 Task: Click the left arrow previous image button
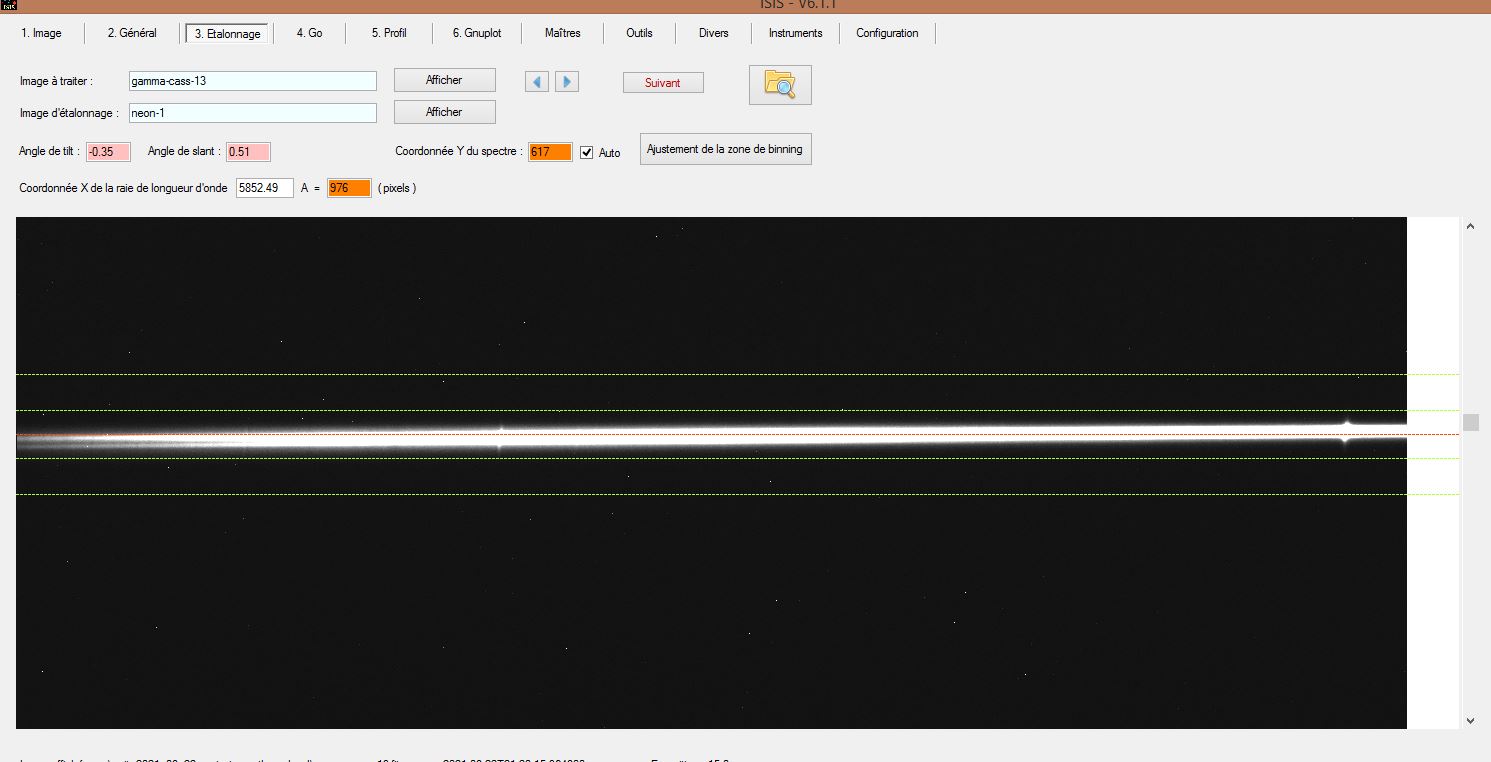537,82
